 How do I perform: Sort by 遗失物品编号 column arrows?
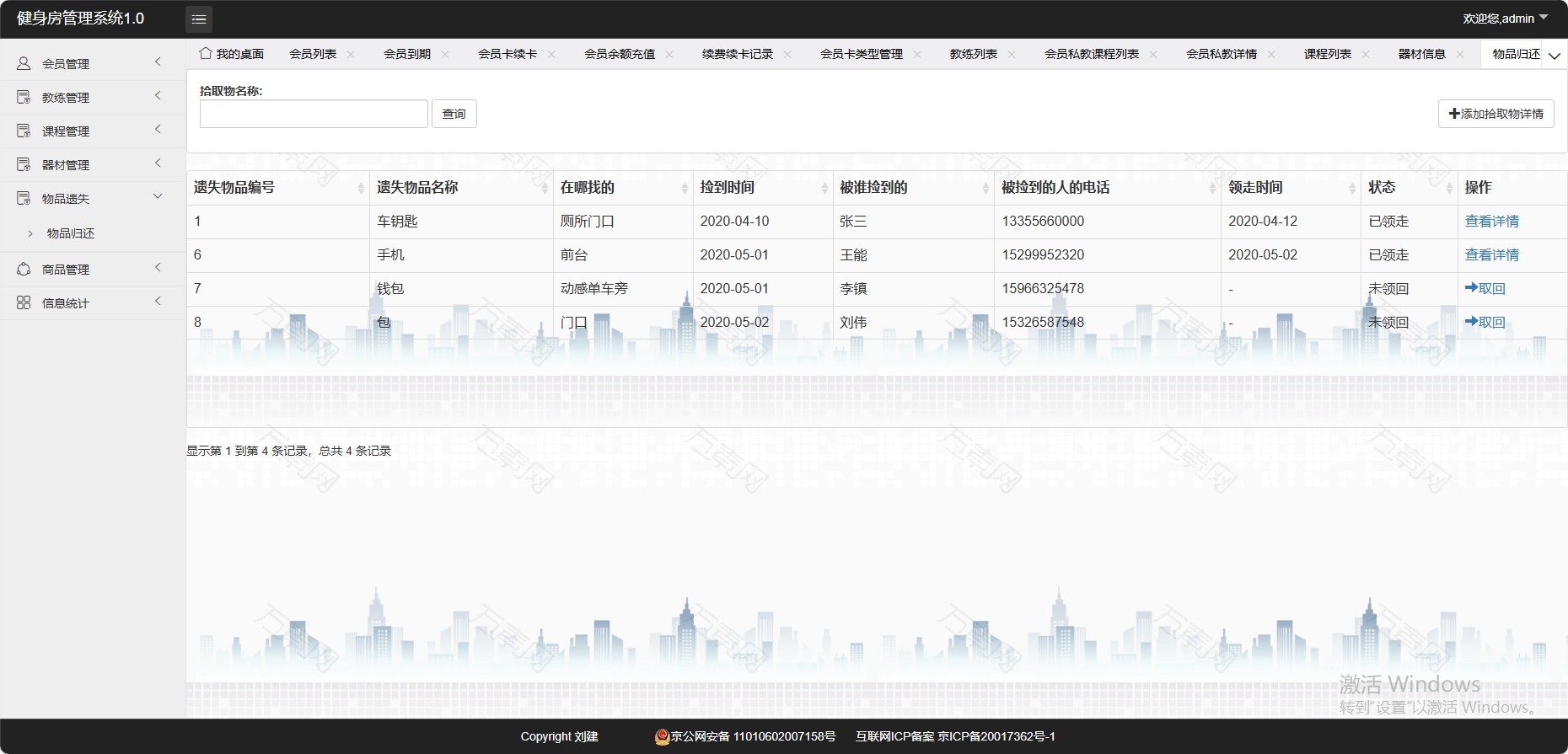click(x=361, y=188)
